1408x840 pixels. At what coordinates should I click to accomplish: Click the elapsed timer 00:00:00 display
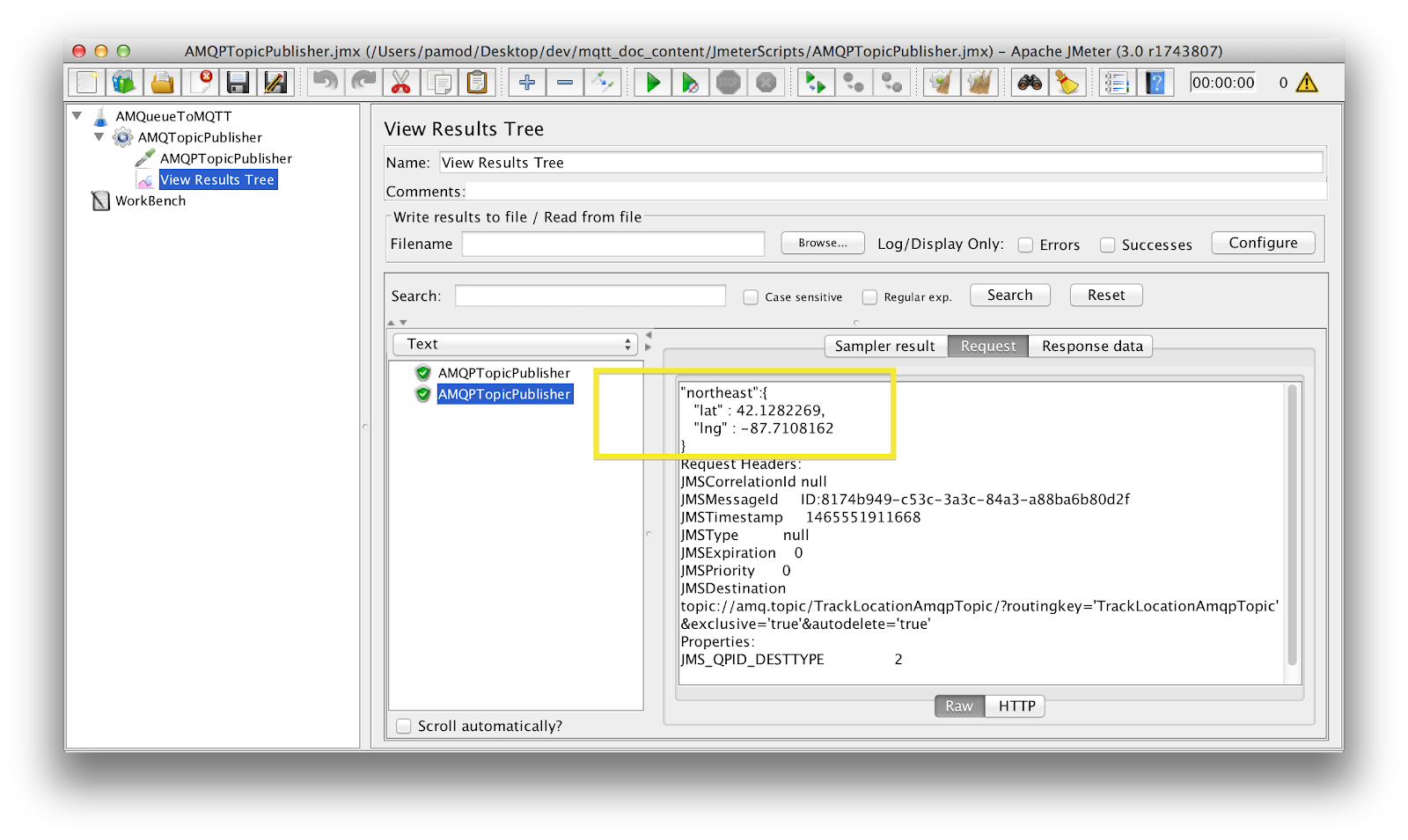[x=1223, y=83]
